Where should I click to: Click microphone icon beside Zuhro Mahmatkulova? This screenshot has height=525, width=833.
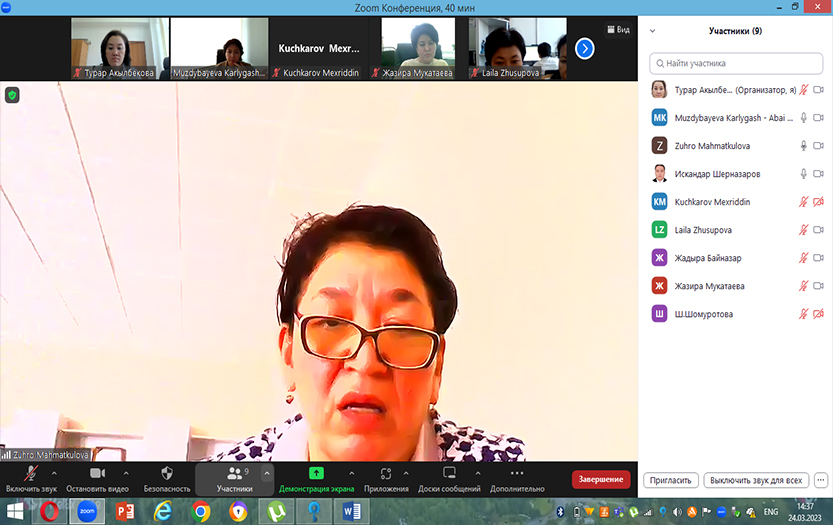click(x=803, y=146)
